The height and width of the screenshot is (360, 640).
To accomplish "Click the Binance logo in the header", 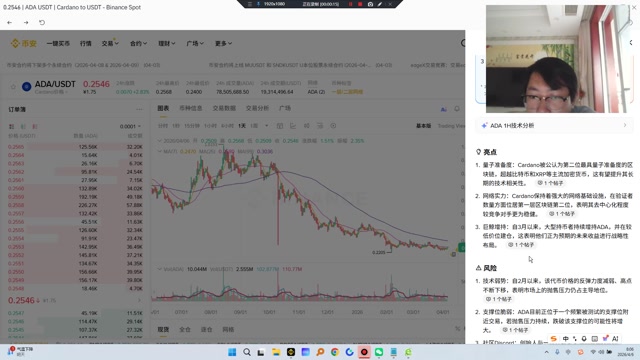I will pos(23,43).
